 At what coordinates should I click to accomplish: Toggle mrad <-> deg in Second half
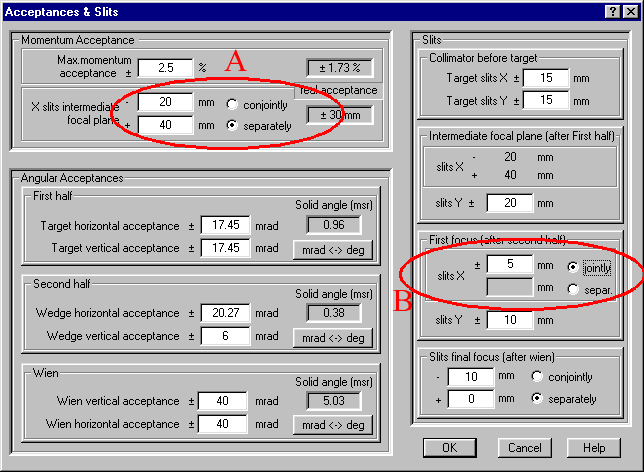click(x=332, y=337)
